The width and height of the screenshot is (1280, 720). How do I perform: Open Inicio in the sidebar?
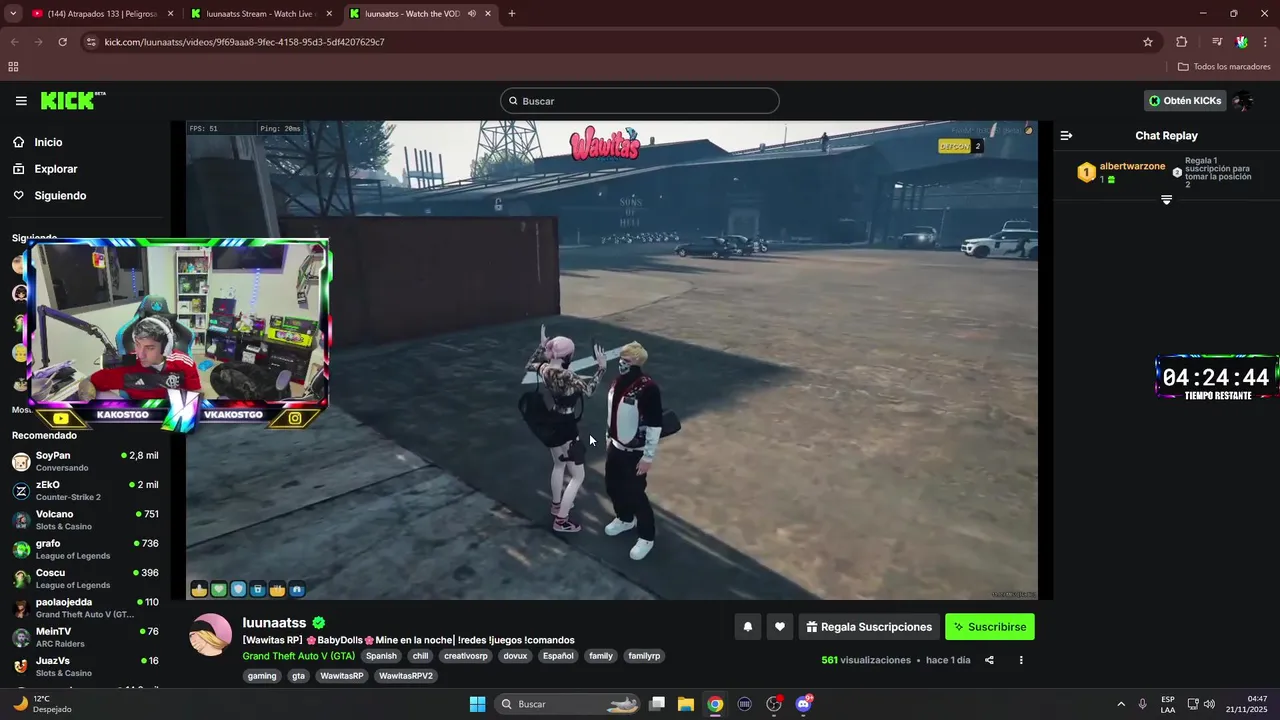[x=48, y=142]
